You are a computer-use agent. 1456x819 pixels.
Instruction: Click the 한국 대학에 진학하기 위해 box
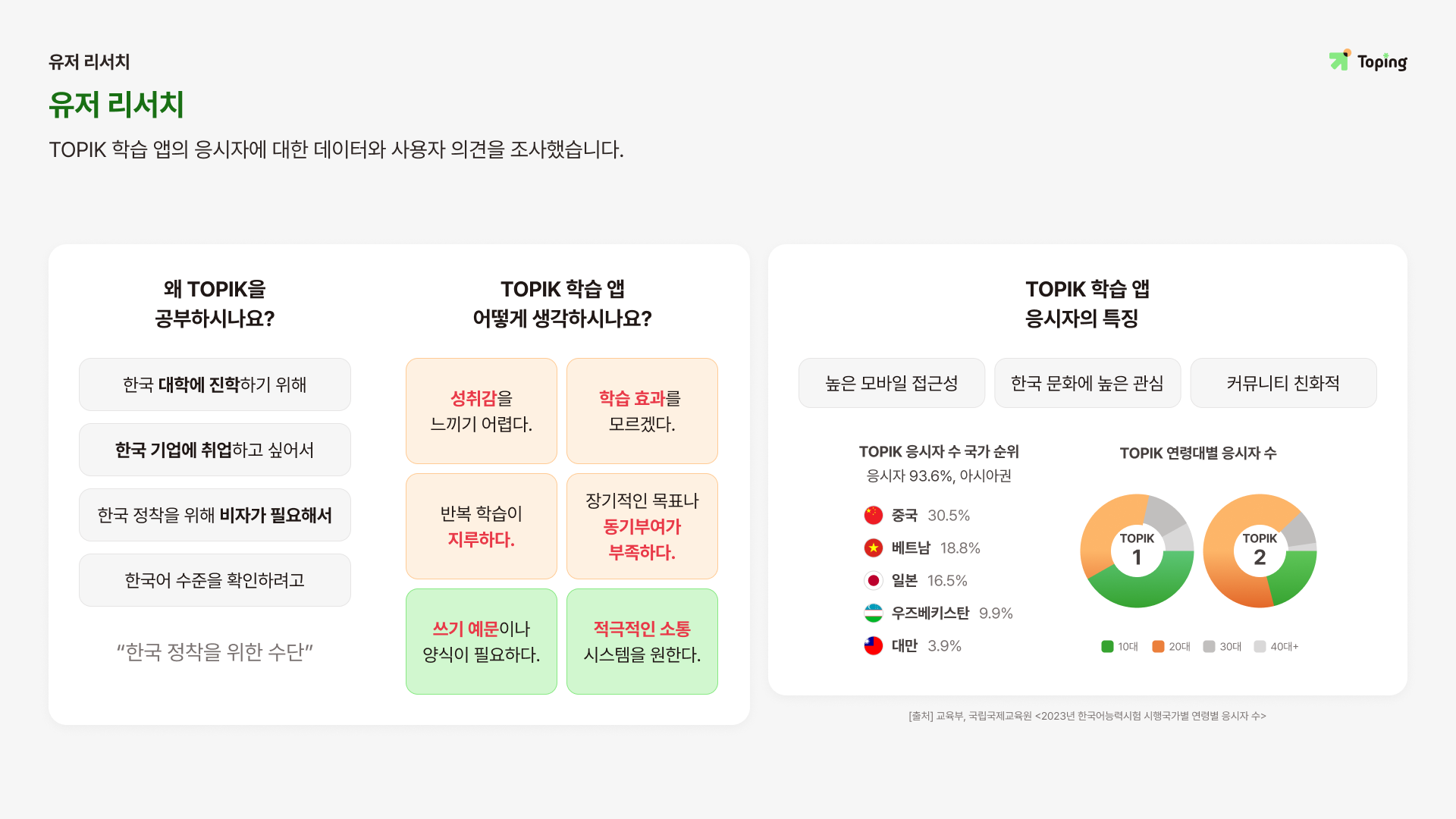215,384
